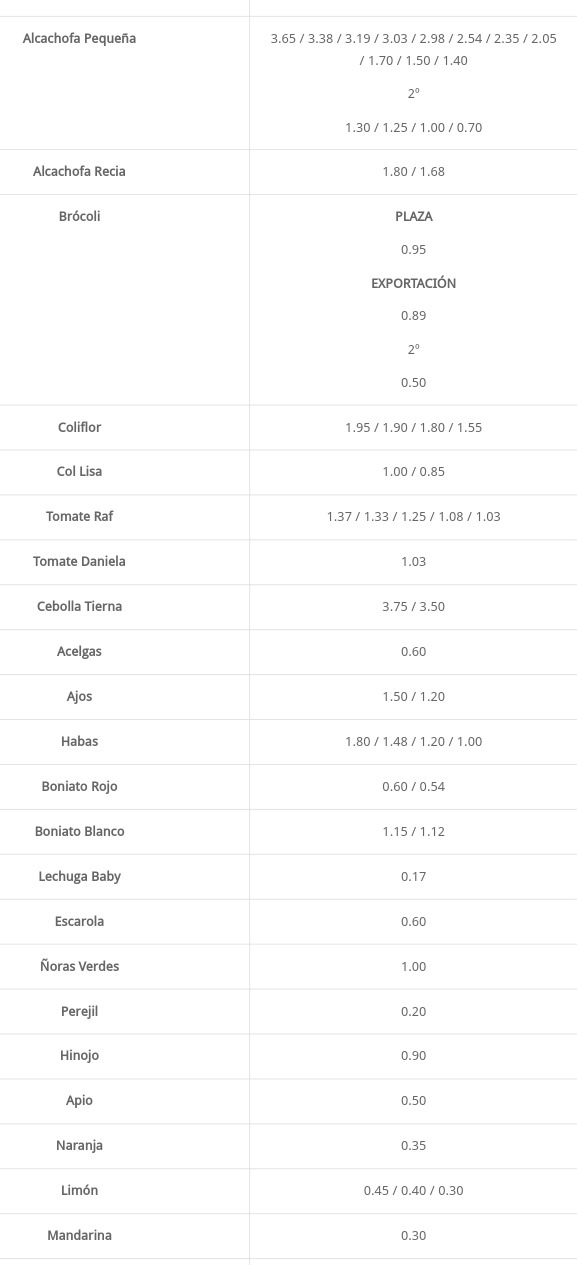Click the Tomate Daniela row label
Image resolution: width=577 pixels, height=1265 pixels.
pyautogui.click(x=79, y=561)
